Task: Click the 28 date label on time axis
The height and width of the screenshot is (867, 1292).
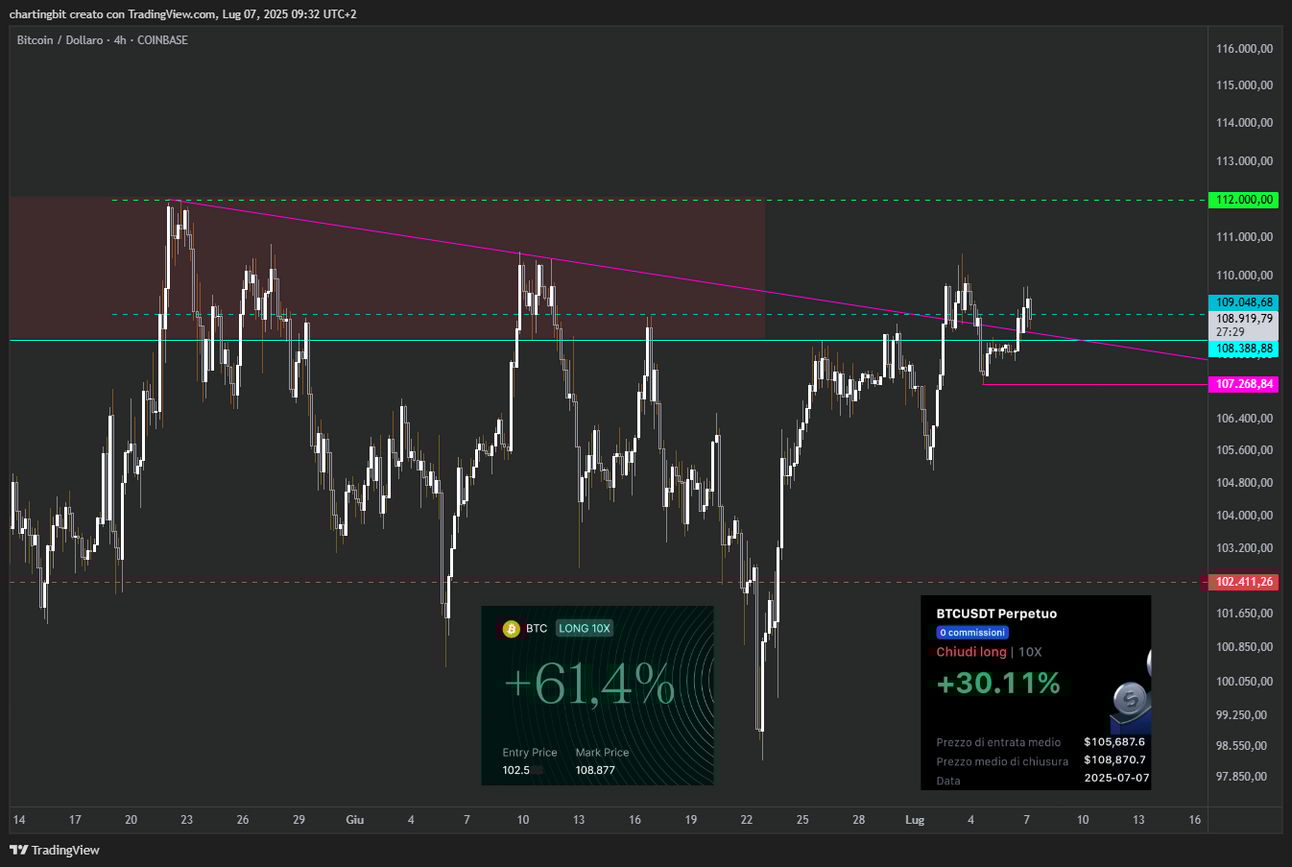Action: click(x=859, y=820)
